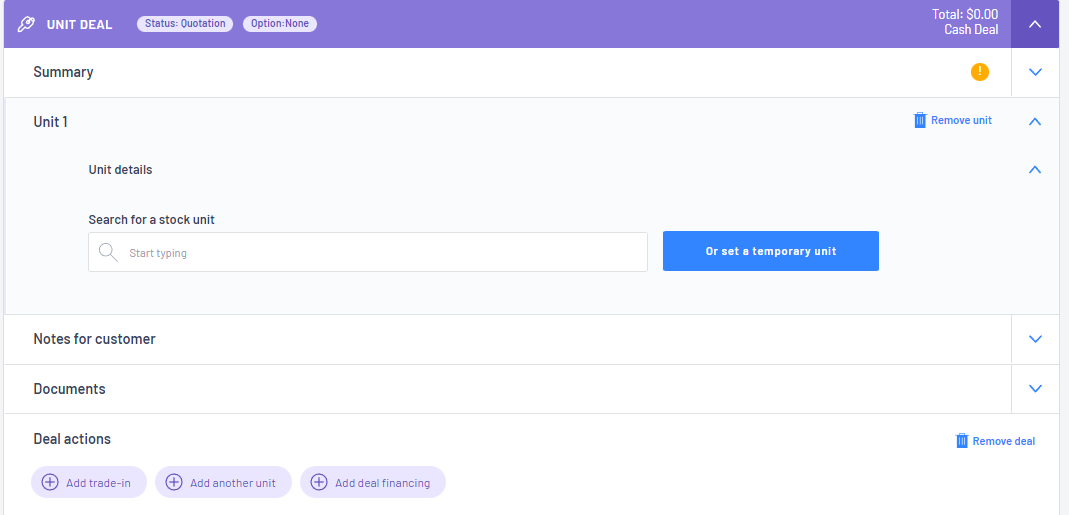This screenshot has width=1069, height=515.
Task: Expand the Documents section
Action: click(1035, 389)
